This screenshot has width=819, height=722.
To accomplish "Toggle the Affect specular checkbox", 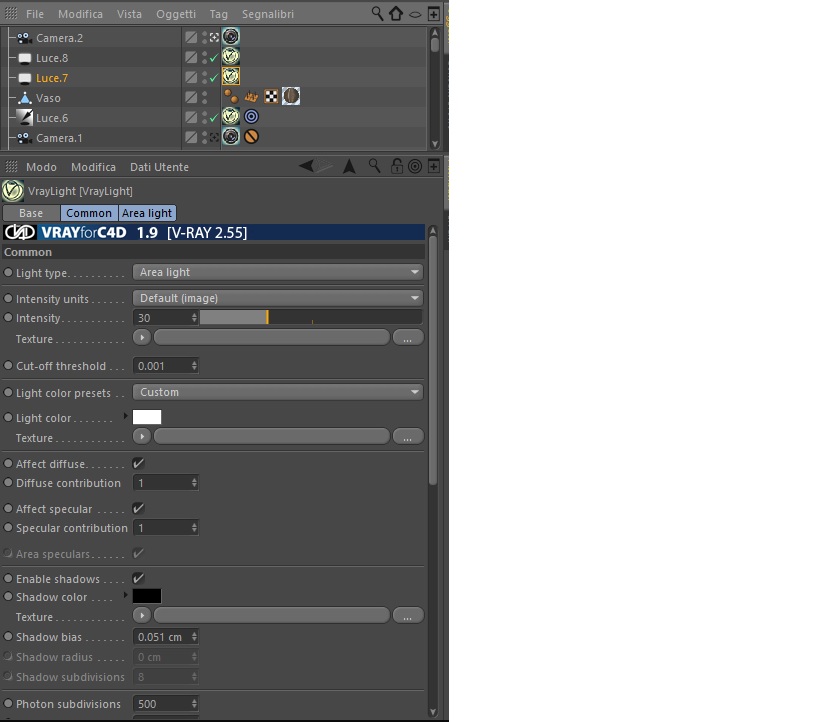I will pos(138,508).
